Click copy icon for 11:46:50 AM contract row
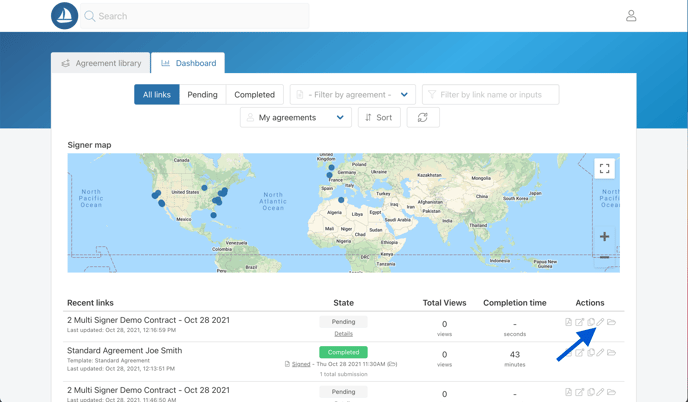688x402 pixels. coord(591,392)
